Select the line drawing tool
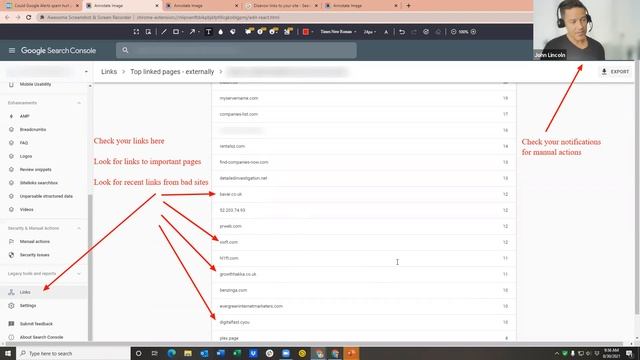 click(x=164, y=32)
